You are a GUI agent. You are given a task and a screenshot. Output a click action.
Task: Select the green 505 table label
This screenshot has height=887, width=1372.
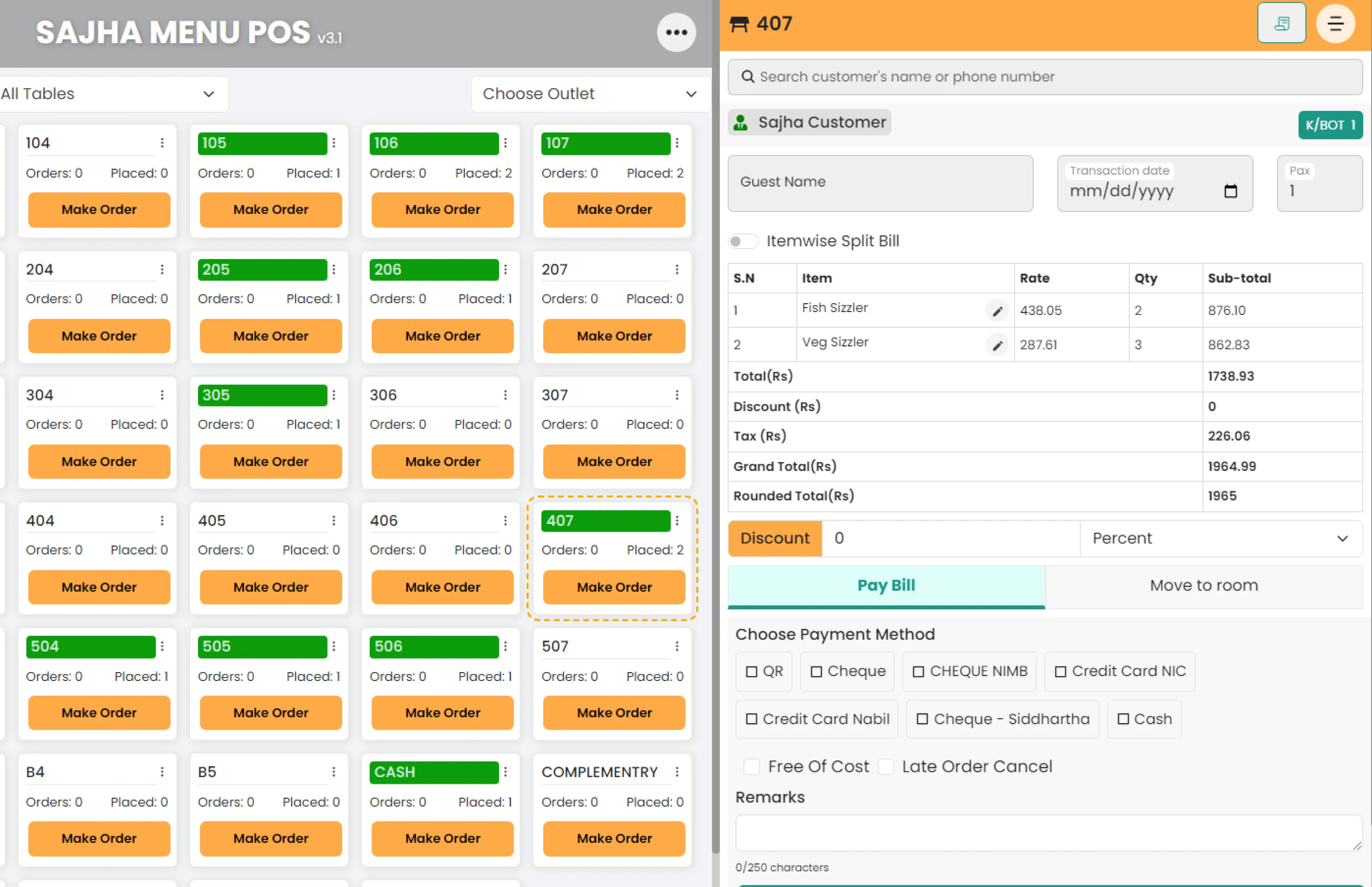[263, 646]
